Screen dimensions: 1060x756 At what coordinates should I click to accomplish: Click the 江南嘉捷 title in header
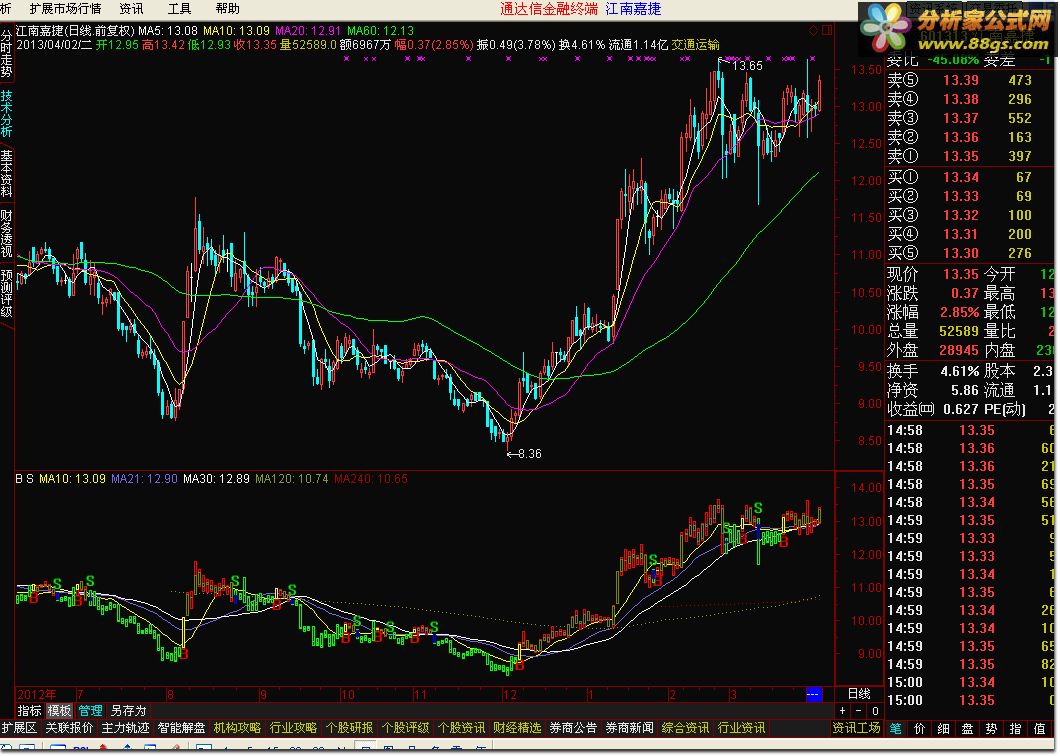pos(633,9)
